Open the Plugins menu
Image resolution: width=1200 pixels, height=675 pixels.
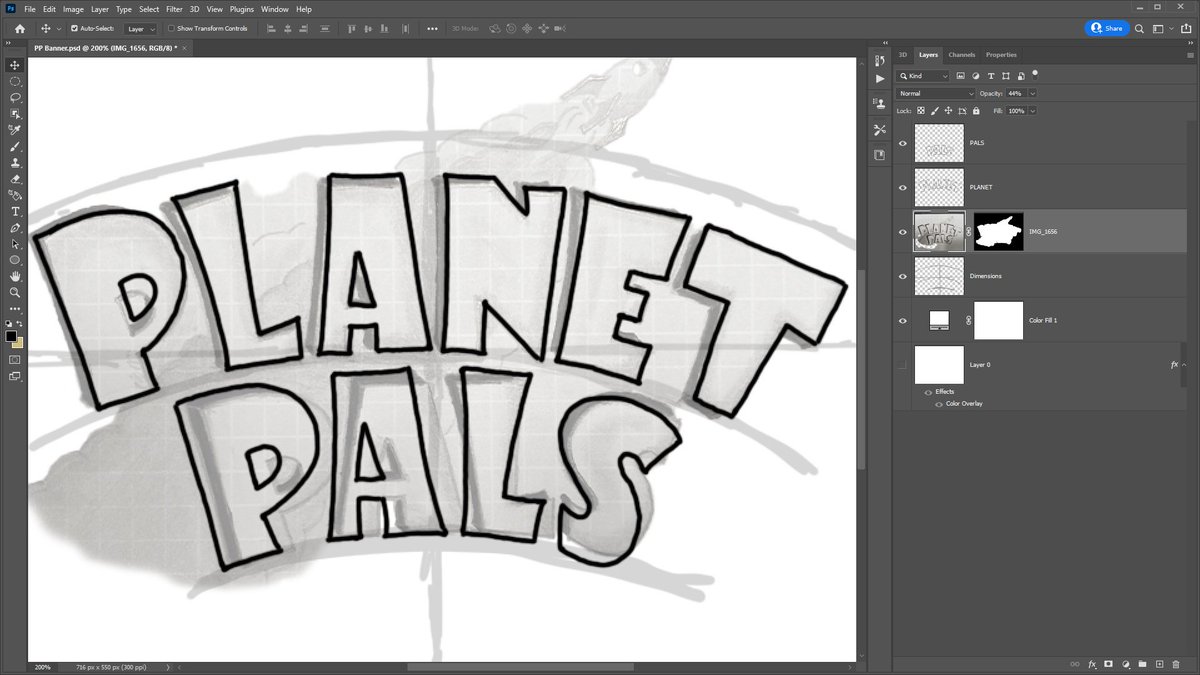click(x=242, y=9)
